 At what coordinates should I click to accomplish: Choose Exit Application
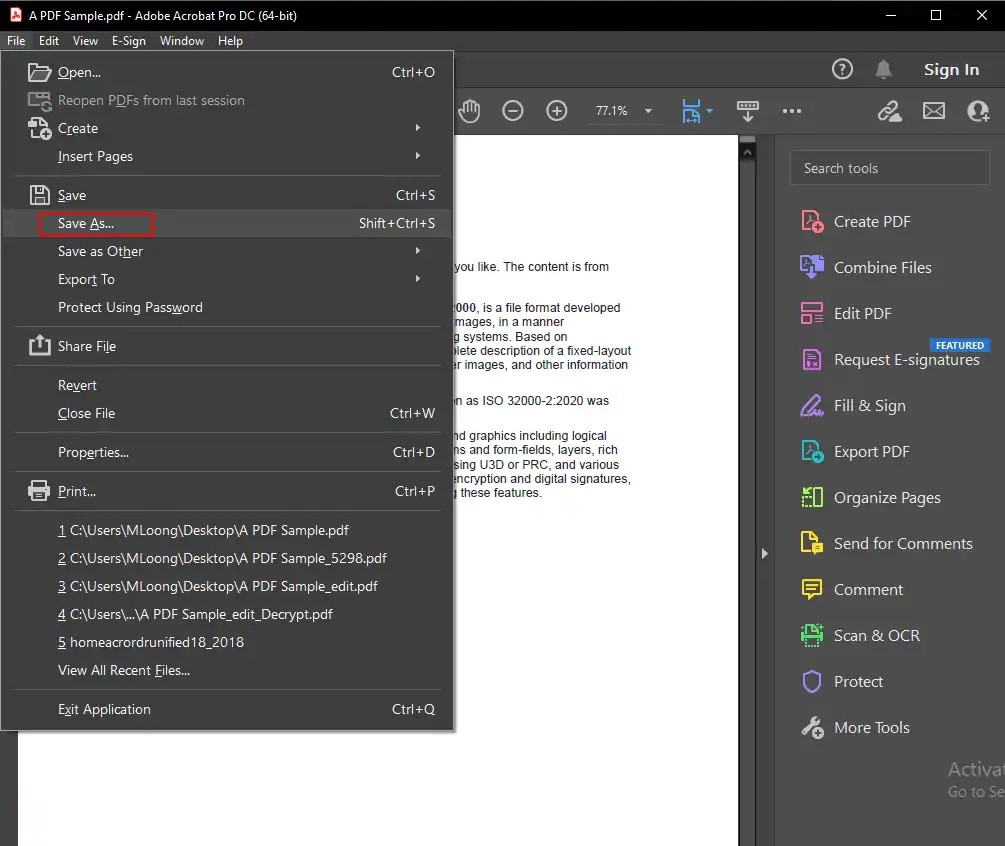(x=228, y=709)
